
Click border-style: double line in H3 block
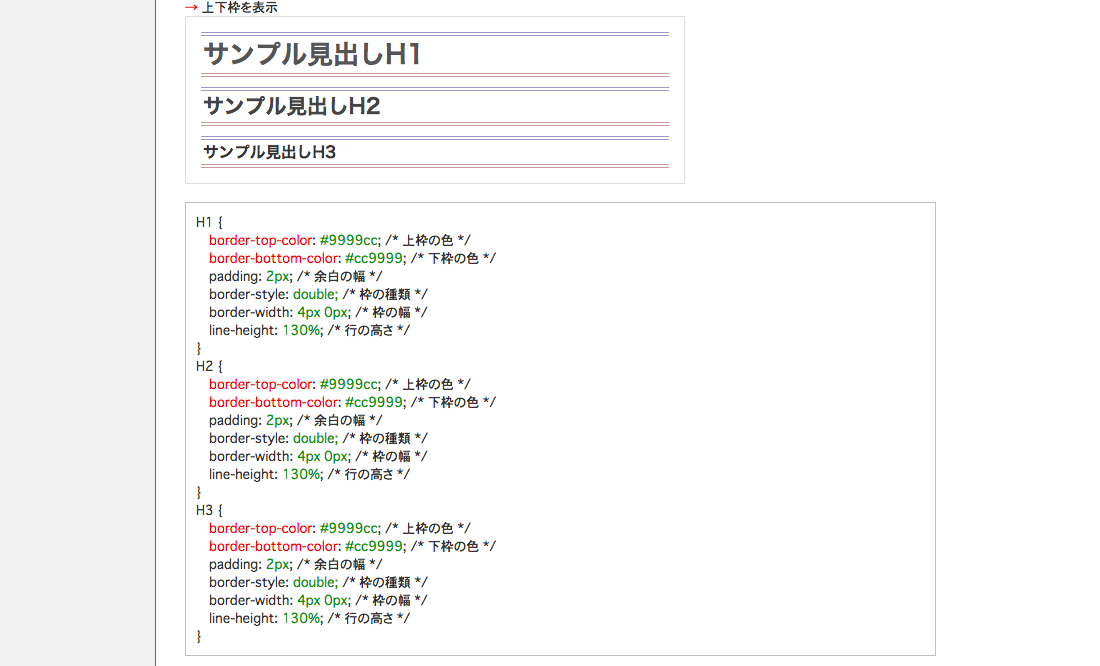pyautogui.click(x=318, y=582)
